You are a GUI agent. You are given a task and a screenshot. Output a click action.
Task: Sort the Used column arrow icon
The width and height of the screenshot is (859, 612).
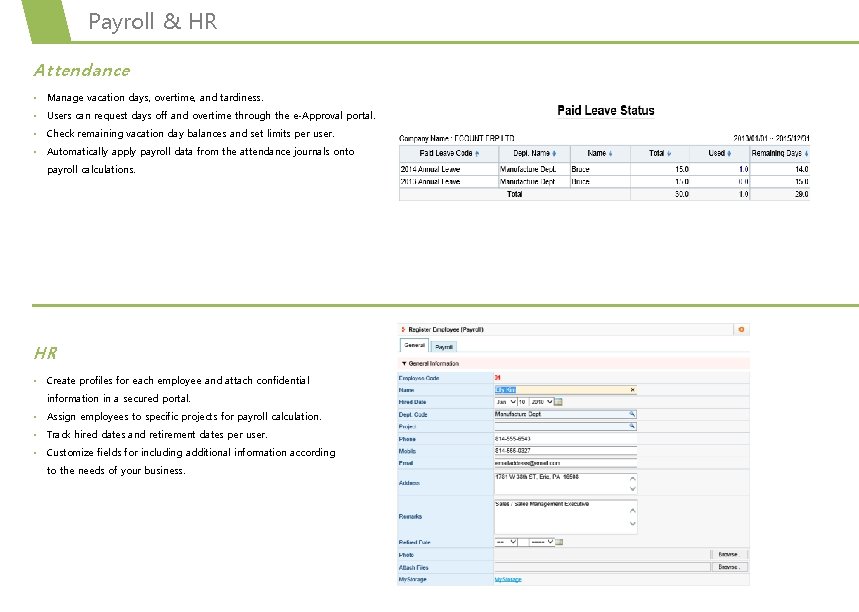pos(729,154)
